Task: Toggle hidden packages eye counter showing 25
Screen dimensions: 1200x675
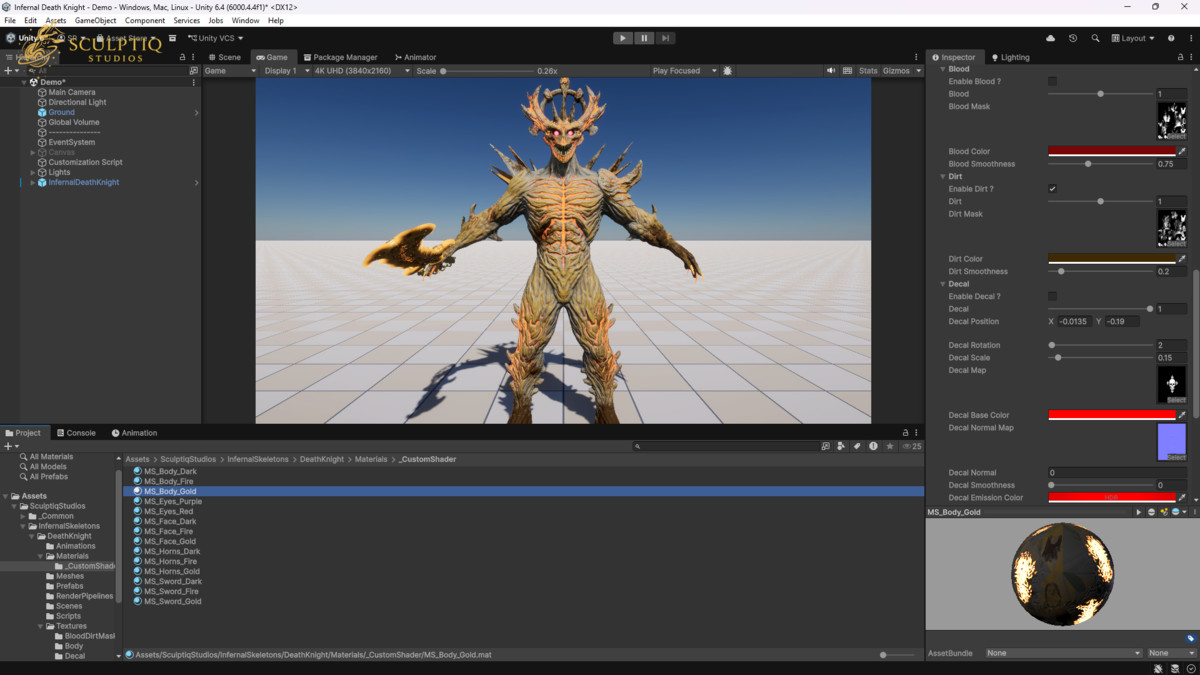Action: [911, 446]
